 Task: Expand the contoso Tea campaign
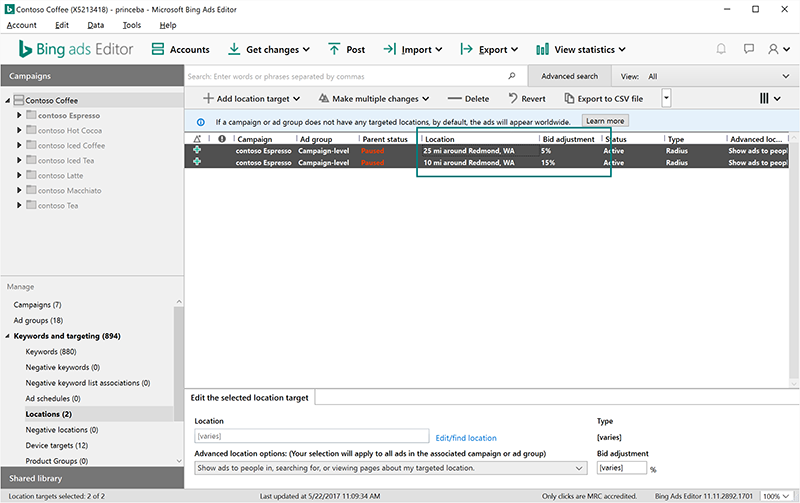[x=19, y=205]
